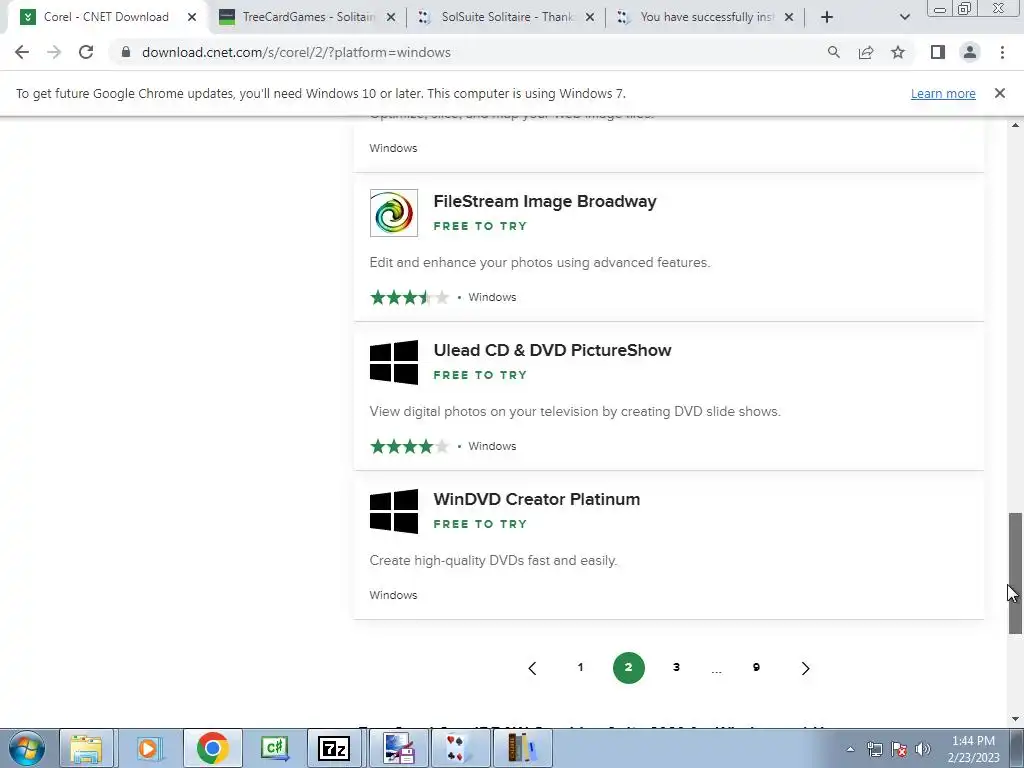The height and width of the screenshot is (768, 1024).
Task: Go to next results page arrow
Action: (x=805, y=668)
